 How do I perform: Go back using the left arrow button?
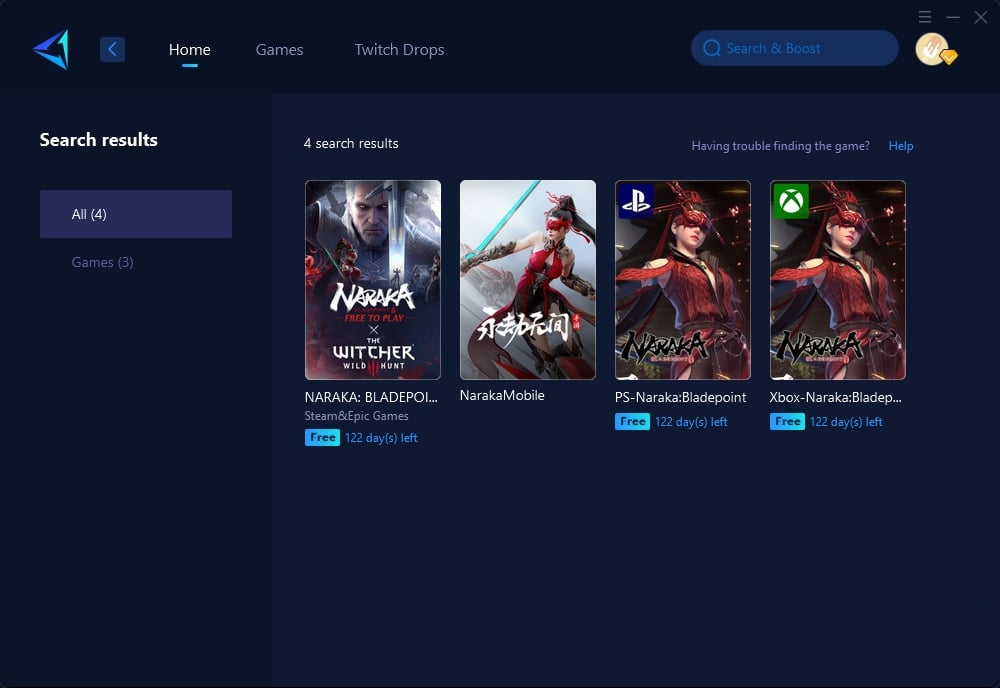pyautogui.click(x=112, y=49)
